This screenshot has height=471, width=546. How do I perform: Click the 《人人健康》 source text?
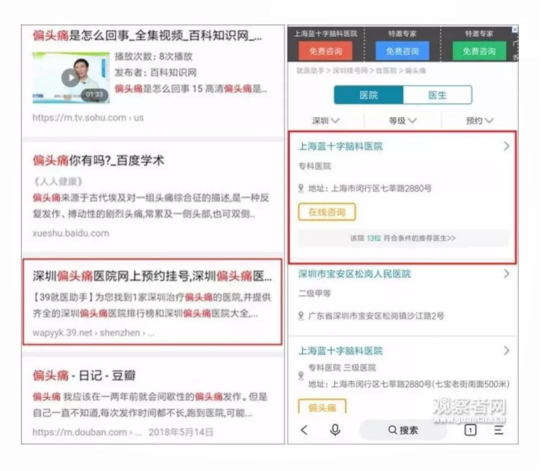tap(58, 181)
